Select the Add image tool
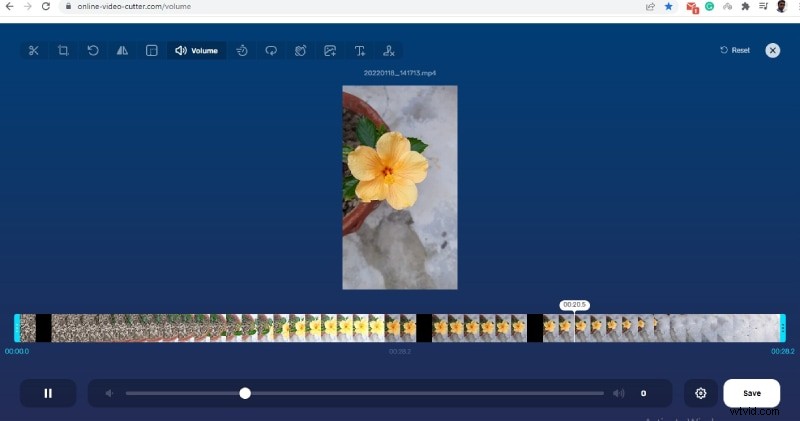Screen dimensions: 800x421 coord(330,51)
